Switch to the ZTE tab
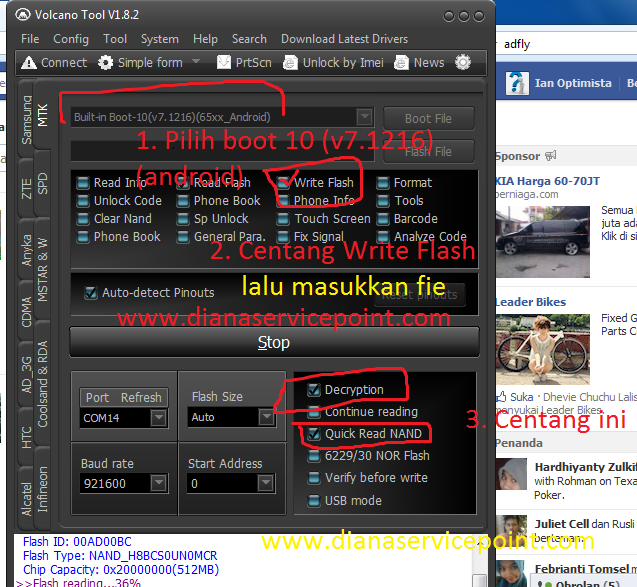This screenshot has height=587, width=637. [x=26, y=188]
